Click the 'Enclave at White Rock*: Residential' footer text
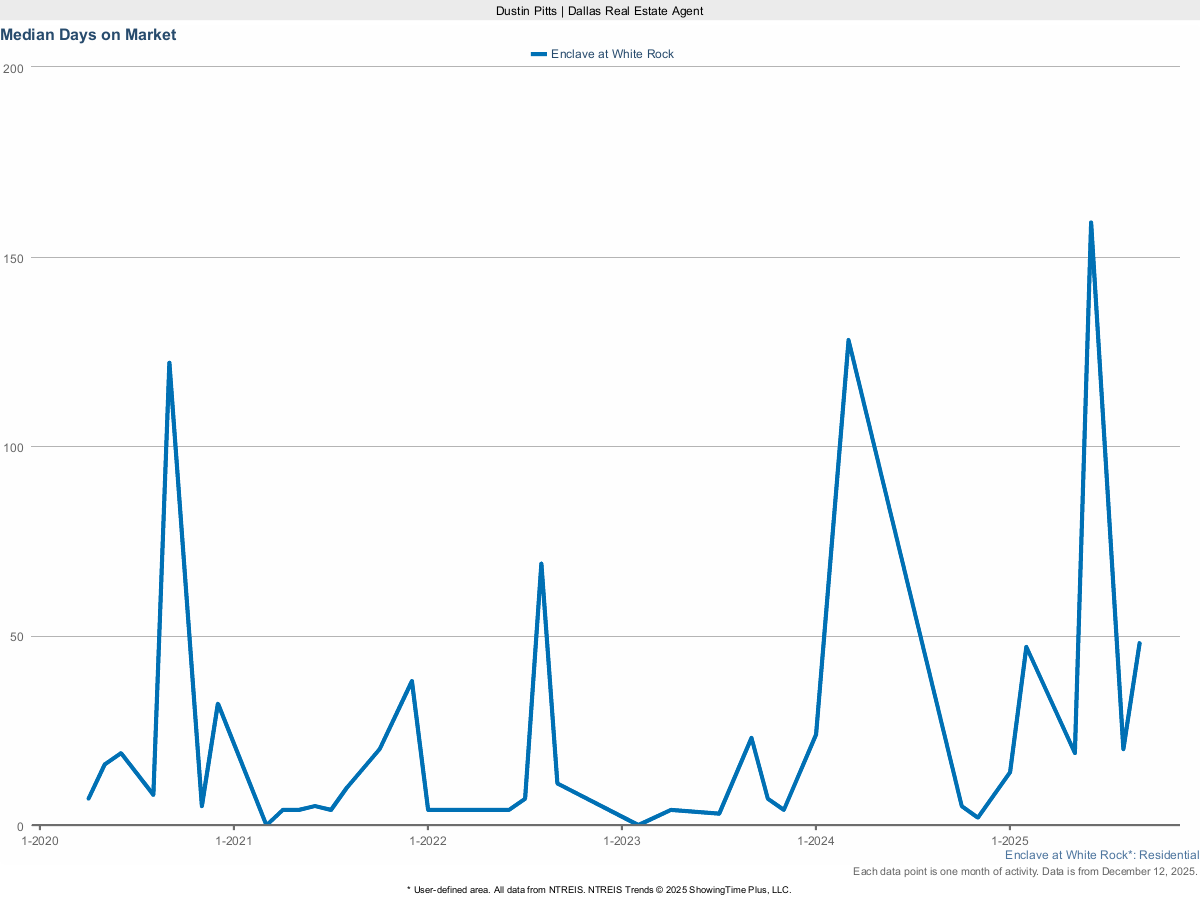This screenshot has height=900, width=1200. (1101, 855)
